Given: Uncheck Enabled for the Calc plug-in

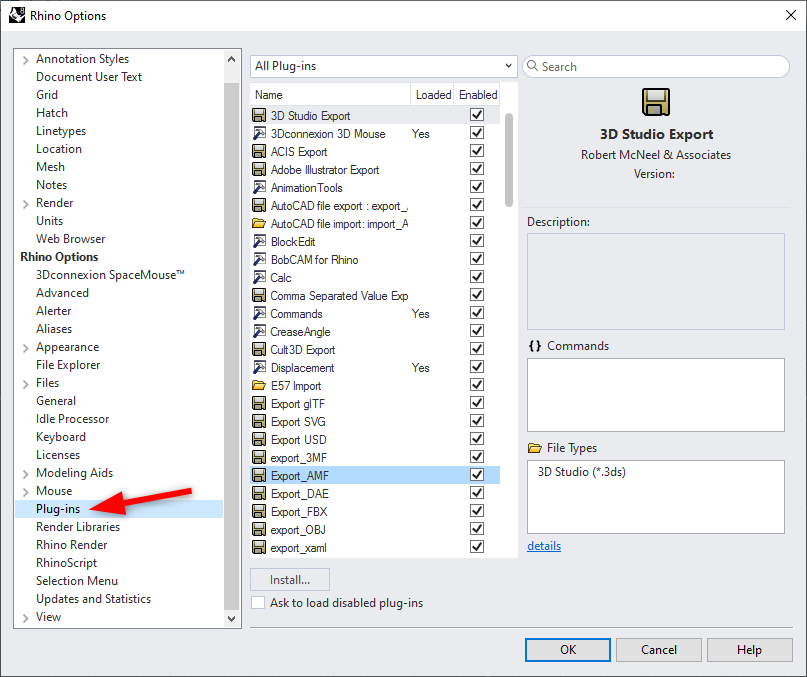Looking at the screenshot, I should click(x=477, y=278).
